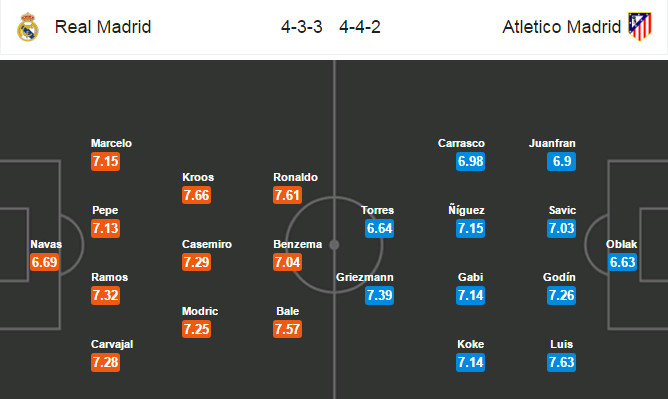Open Kroos's 7.66 rating badge
This screenshot has width=668, height=399.
coord(196,195)
